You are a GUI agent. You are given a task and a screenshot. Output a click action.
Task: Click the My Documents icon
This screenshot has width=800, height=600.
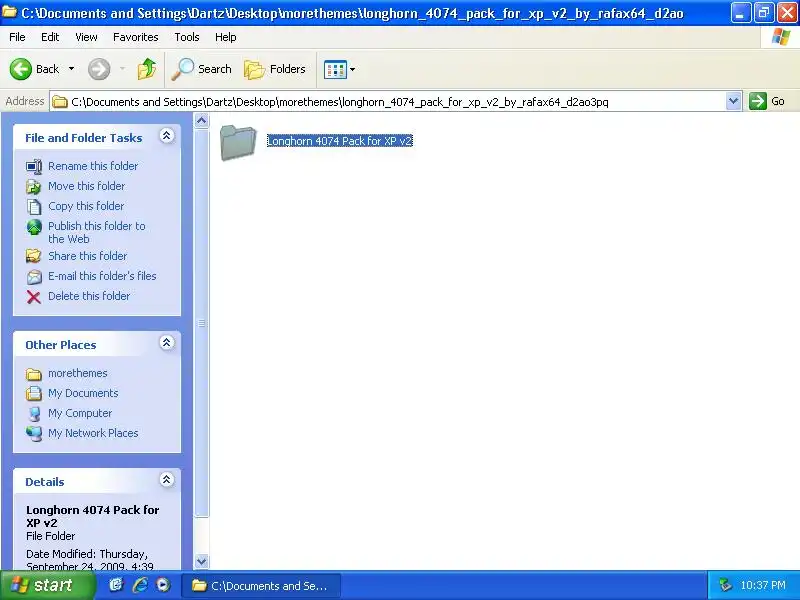(34, 393)
